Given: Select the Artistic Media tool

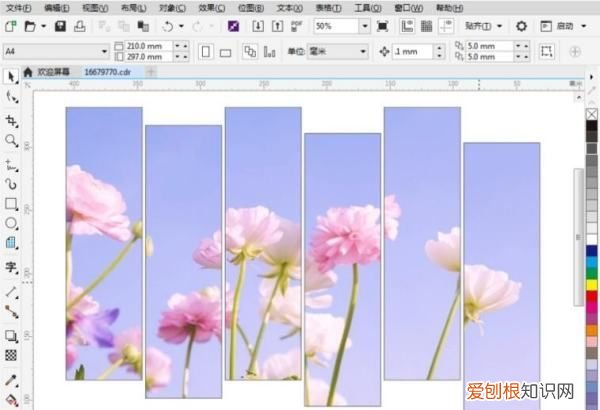Looking at the screenshot, I should click(x=11, y=185).
